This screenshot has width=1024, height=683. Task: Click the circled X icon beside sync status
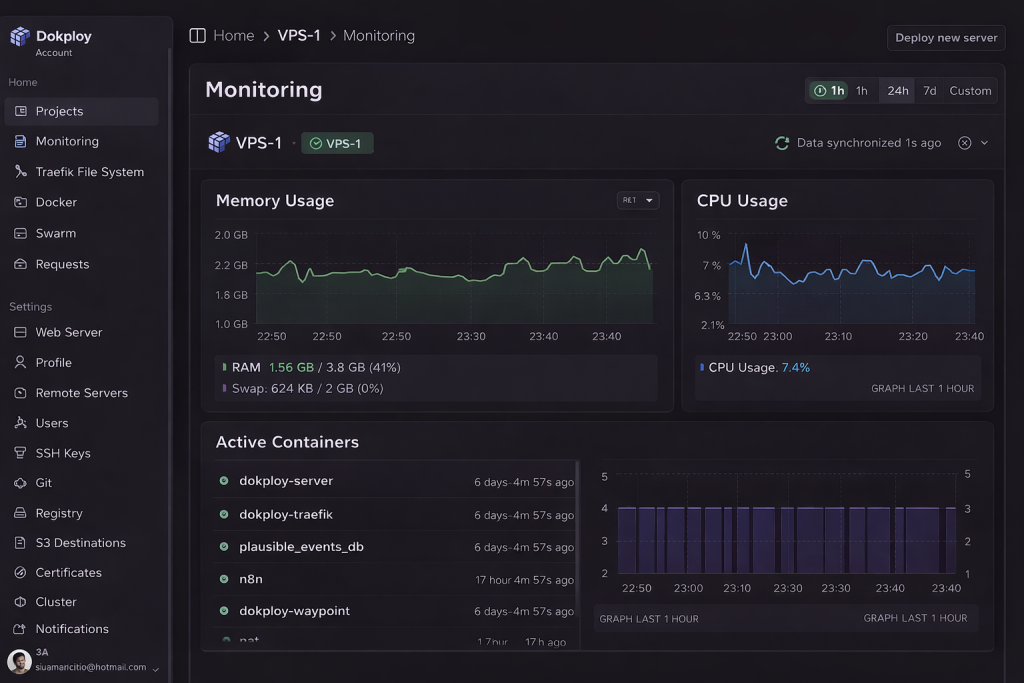point(964,143)
